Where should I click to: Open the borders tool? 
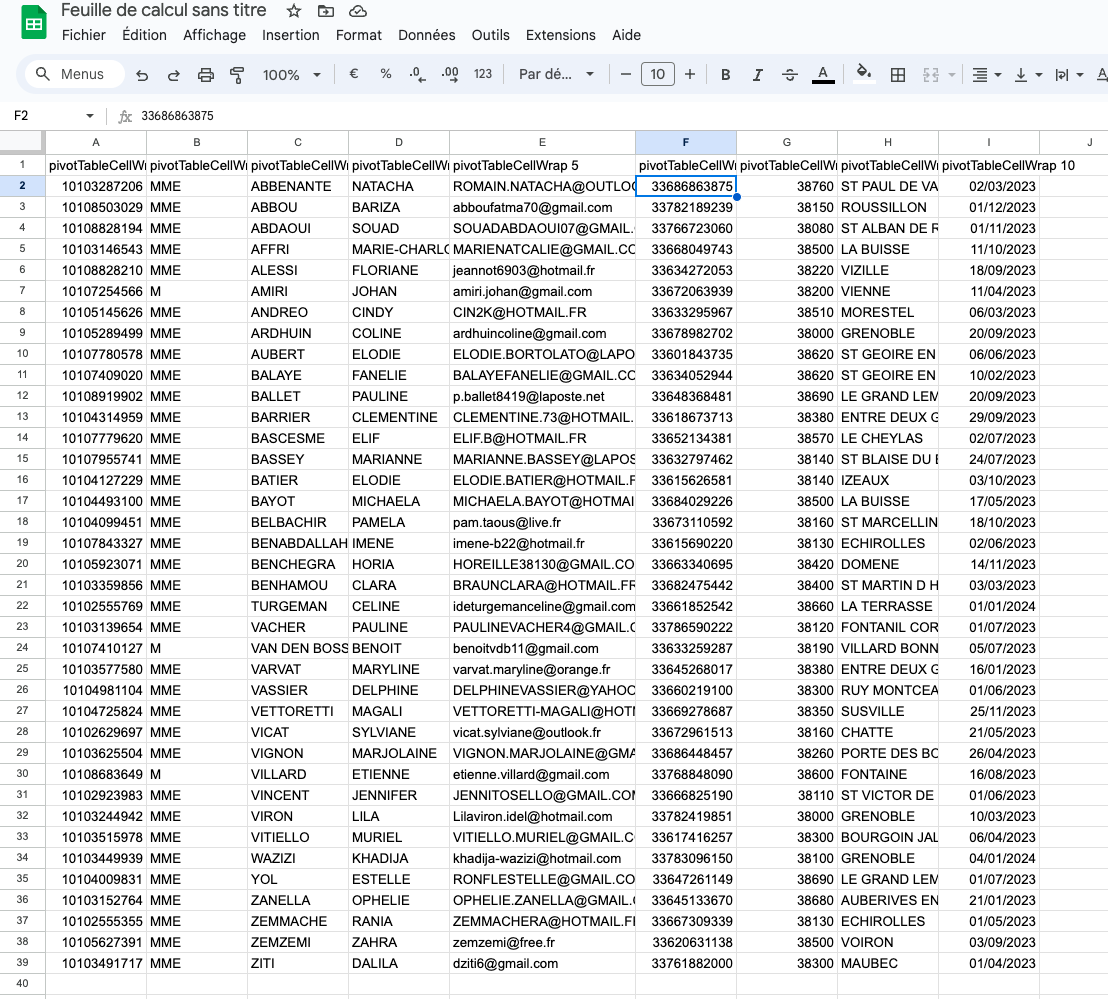898,75
